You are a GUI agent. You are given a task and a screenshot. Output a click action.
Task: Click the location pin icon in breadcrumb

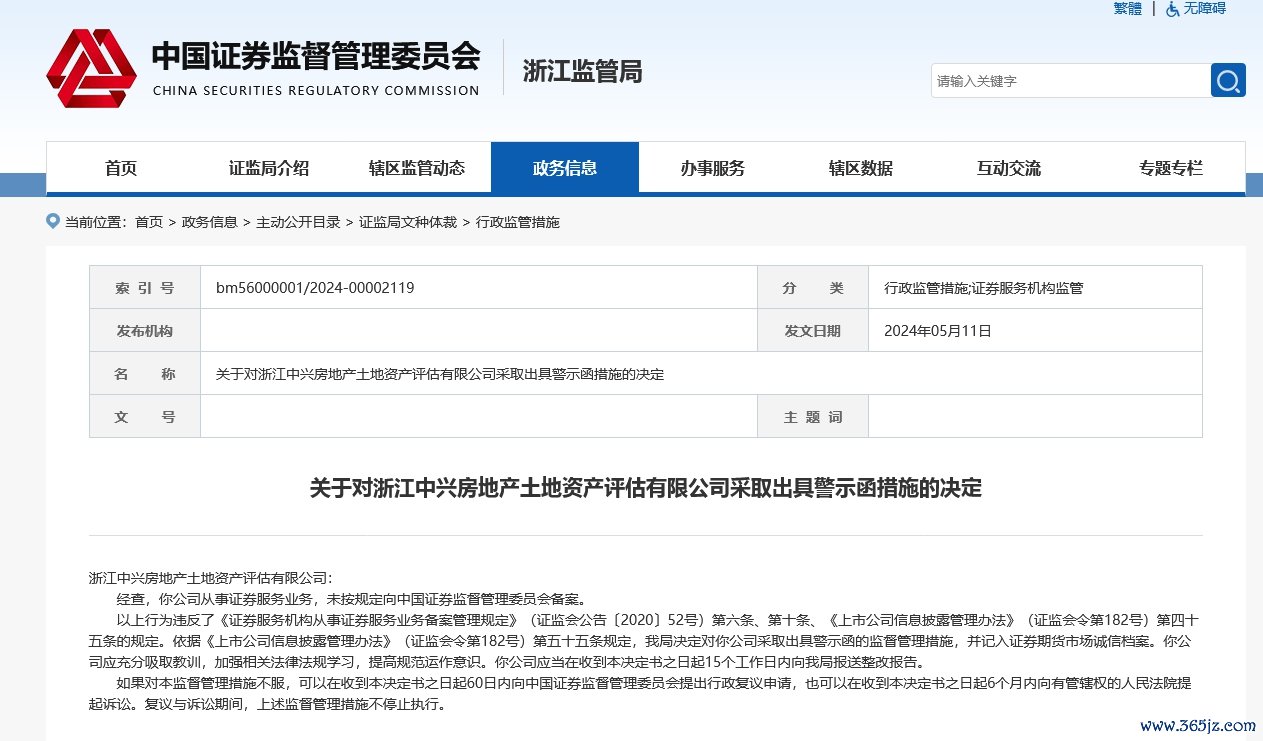pyautogui.click(x=53, y=221)
